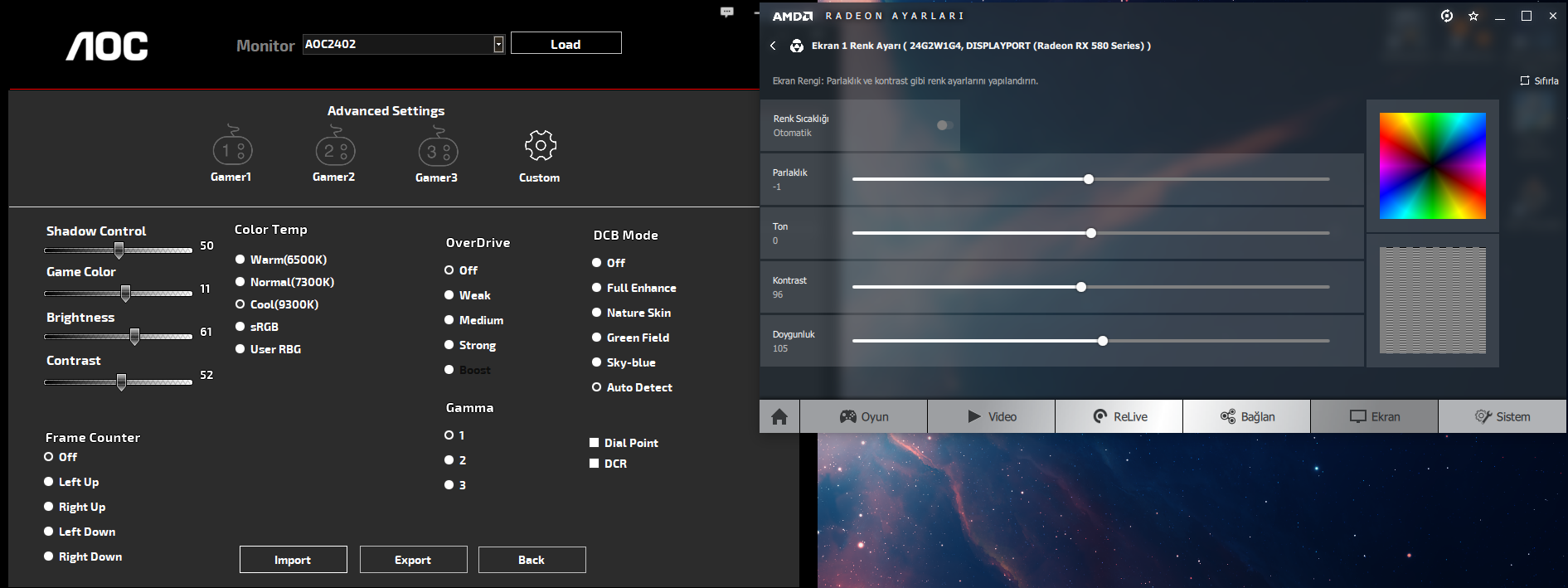
Task: Open the ReLive tab in Radeon
Action: 1119,416
